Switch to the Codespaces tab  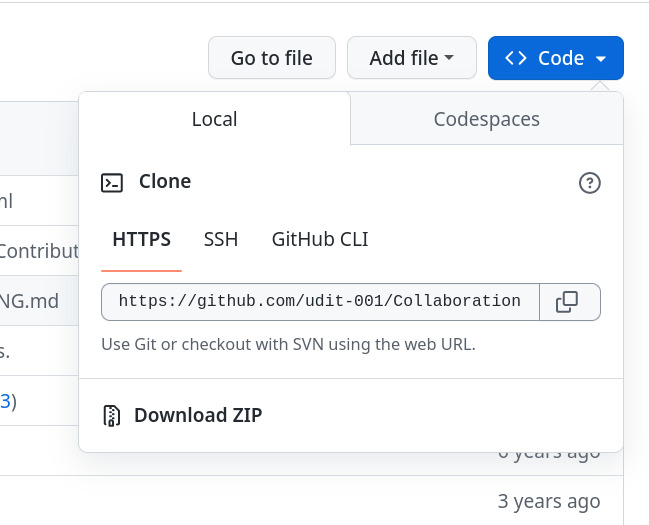click(x=487, y=119)
